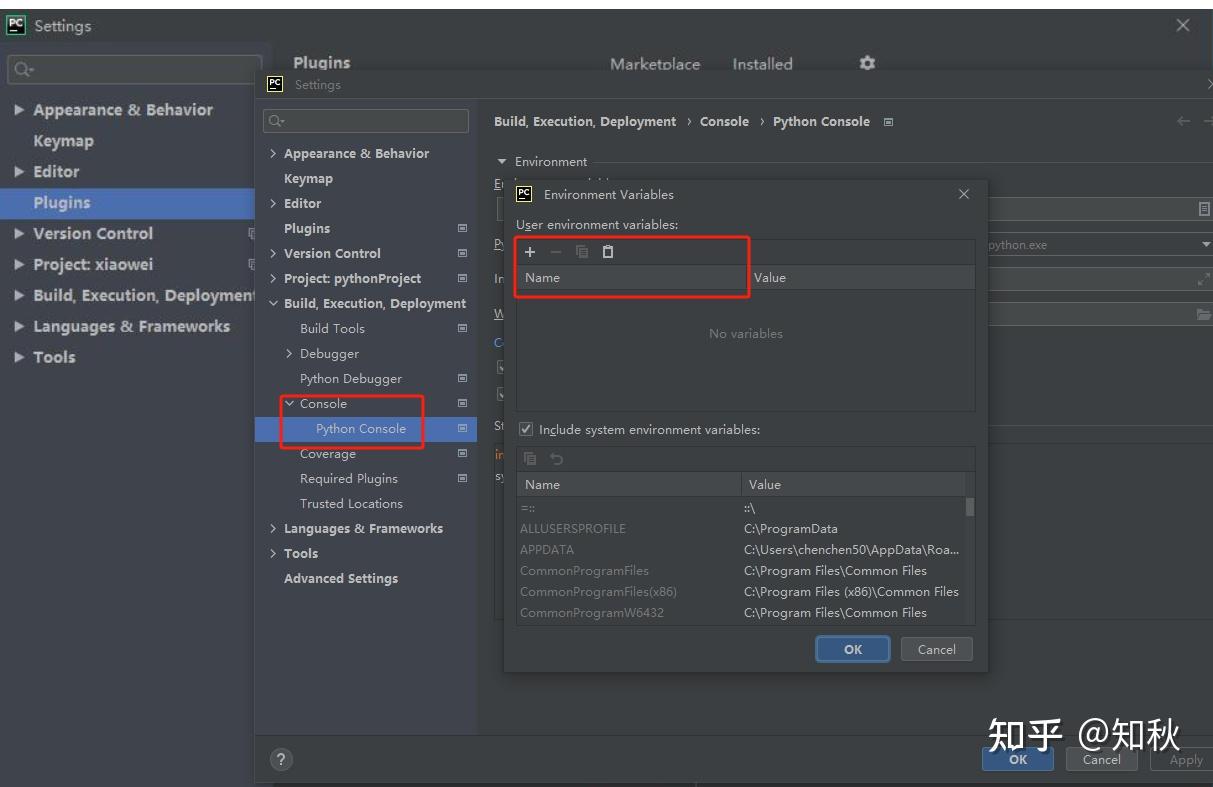1213x787 pixels.
Task: Expand the Editor node in inner settings
Action: coord(274,204)
